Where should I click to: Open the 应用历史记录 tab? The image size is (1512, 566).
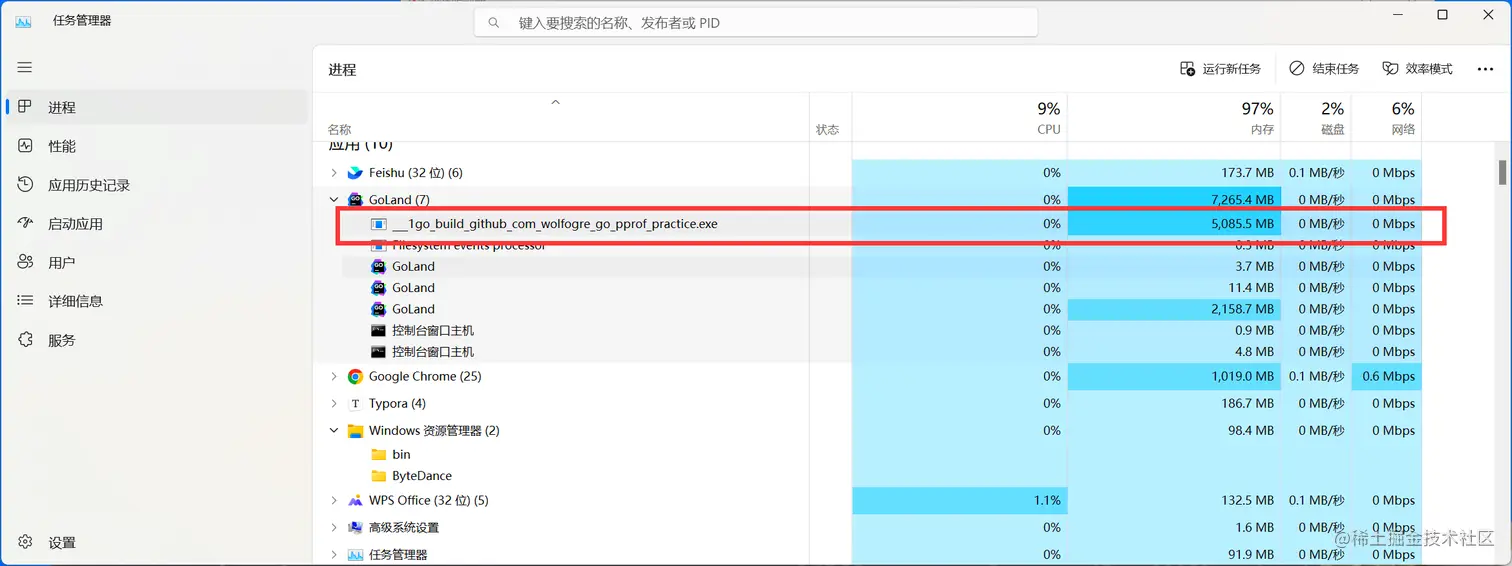point(158,185)
